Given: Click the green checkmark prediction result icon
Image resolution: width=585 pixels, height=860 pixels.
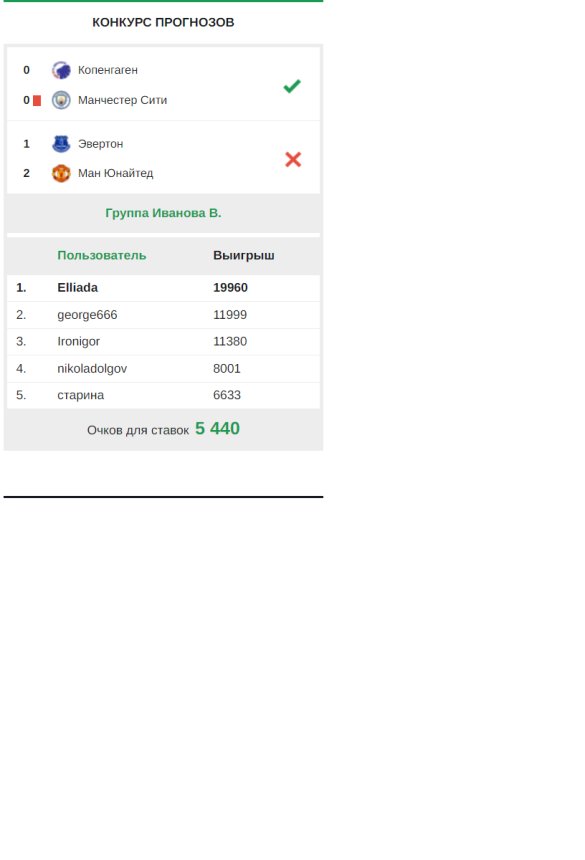Looking at the screenshot, I should (292, 86).
